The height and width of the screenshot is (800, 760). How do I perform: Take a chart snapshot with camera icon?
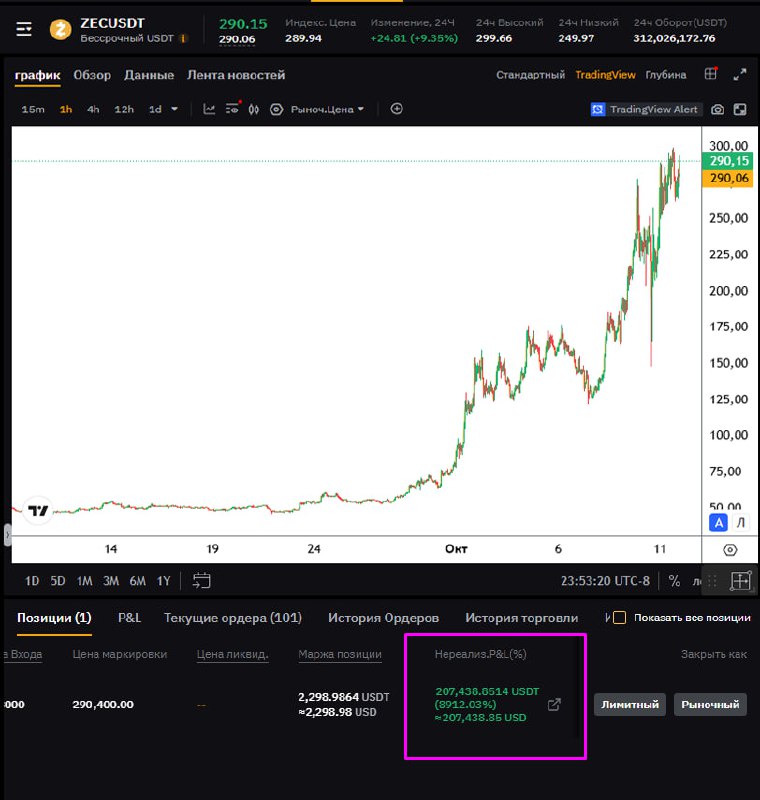coord(717,109)
